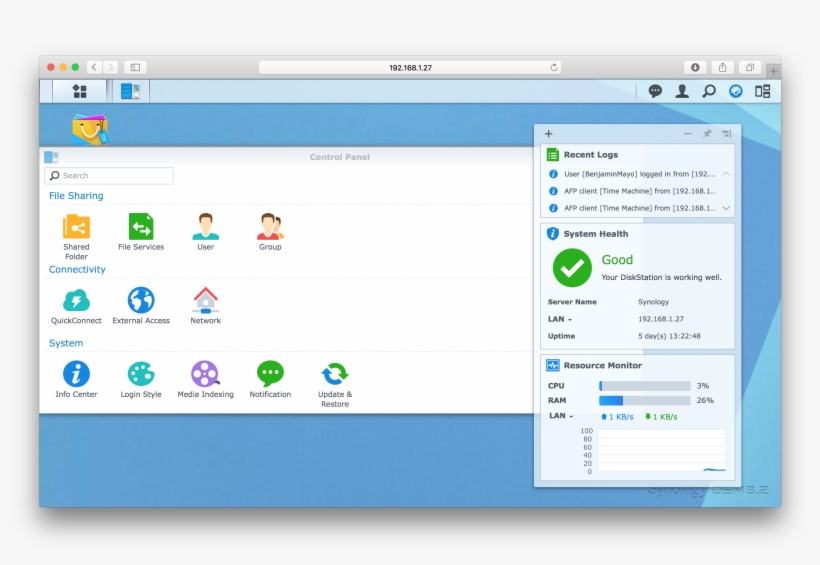The image size is (820, 565).
Task: Click the Uptime value 5 day(s) 13:22:48
Action: [669, 336]
